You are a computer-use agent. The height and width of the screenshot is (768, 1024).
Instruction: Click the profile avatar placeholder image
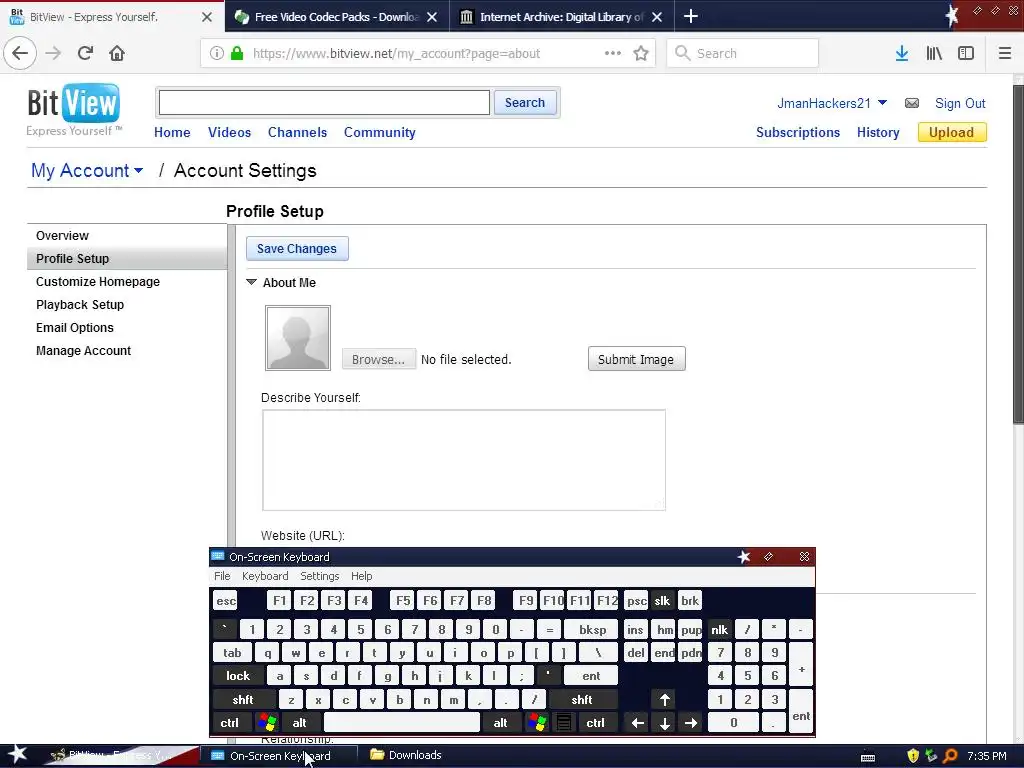[298, 338]
